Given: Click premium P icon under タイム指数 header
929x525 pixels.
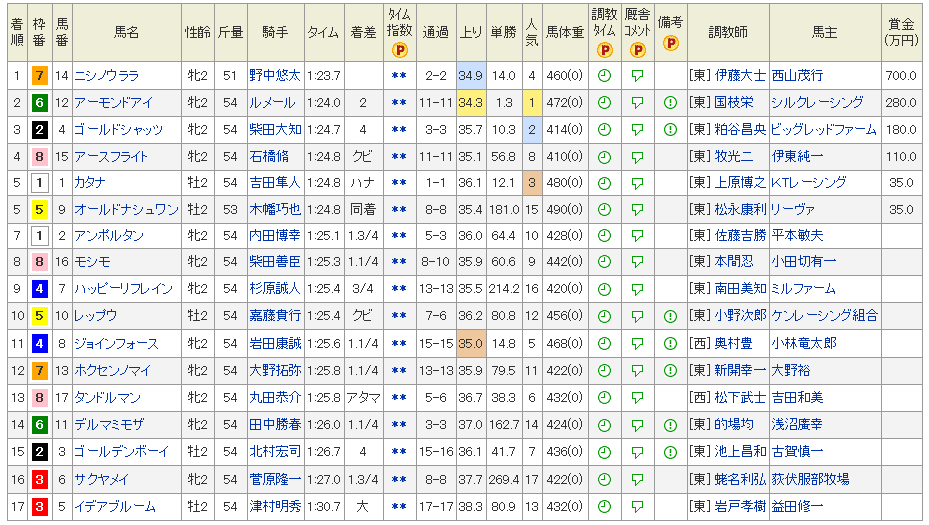Looking at the screenshot, I should (399, 50).
